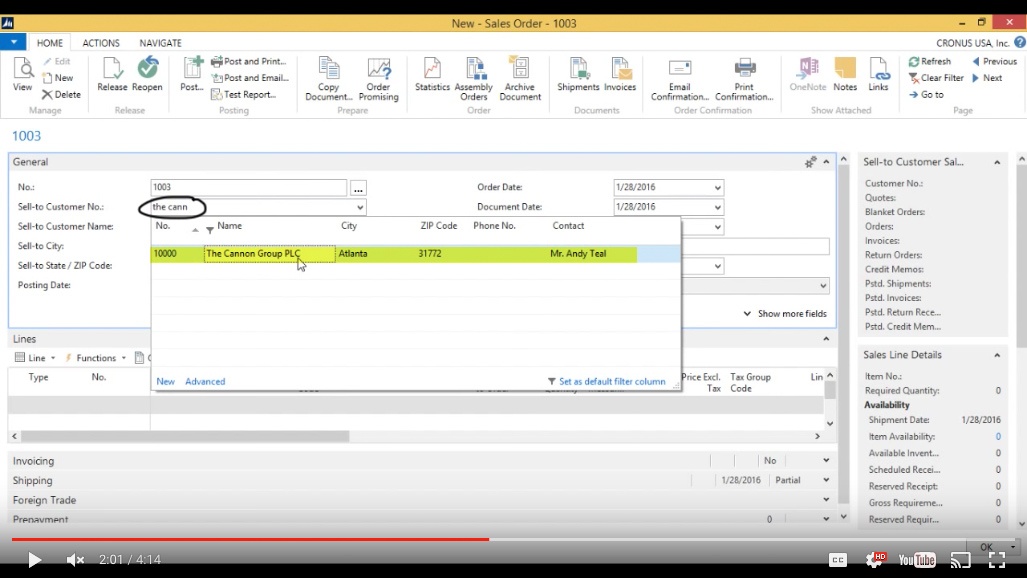Open OneNote attachment
This screenshot has height=578, width=1027.
808,75
